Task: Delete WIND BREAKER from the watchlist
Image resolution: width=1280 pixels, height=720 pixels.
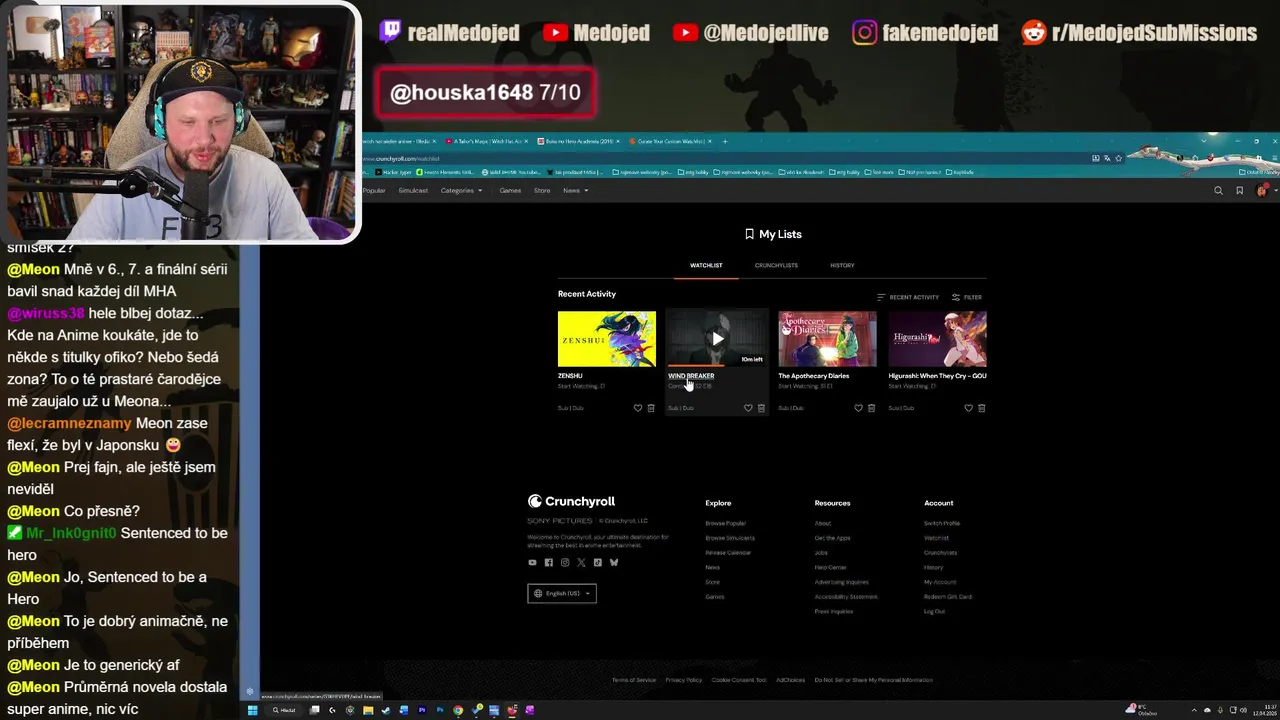Action: tap(761, 408)
